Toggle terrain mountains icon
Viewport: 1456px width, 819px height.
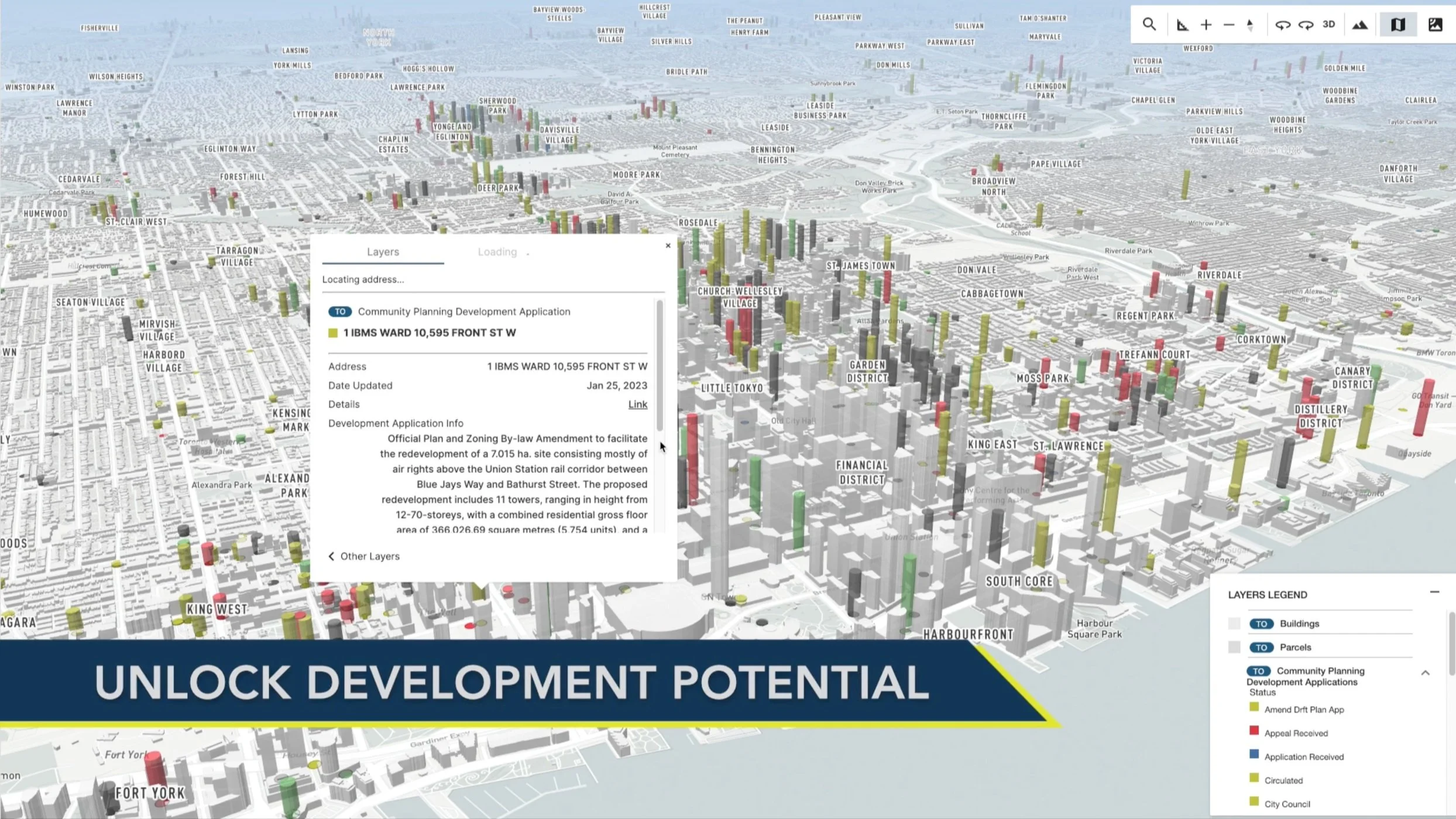pyautogui.click(x=1360, y=25)
